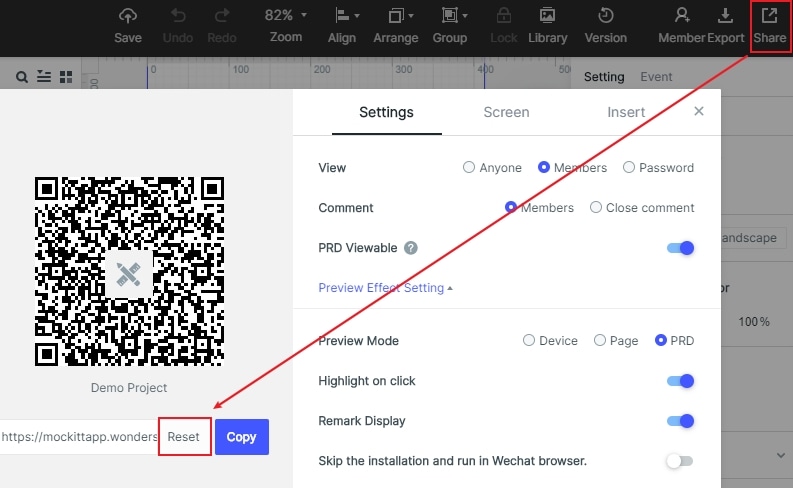This screenshot has width=793, height=488.
Task: Select Device preview mode
Action: point(528,340)
